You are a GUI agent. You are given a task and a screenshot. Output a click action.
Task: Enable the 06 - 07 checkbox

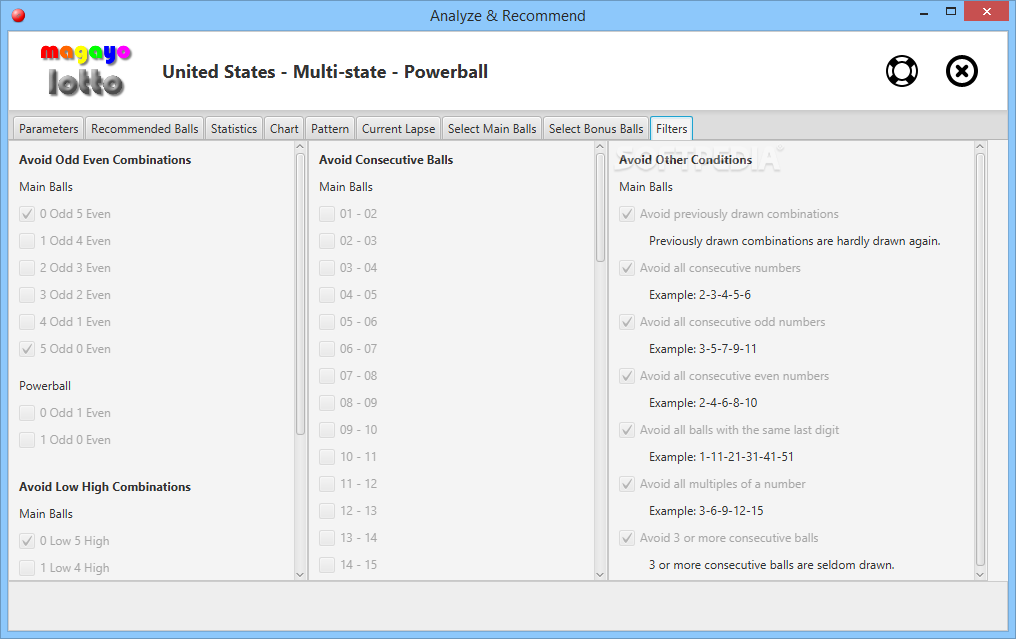point(327,349)
